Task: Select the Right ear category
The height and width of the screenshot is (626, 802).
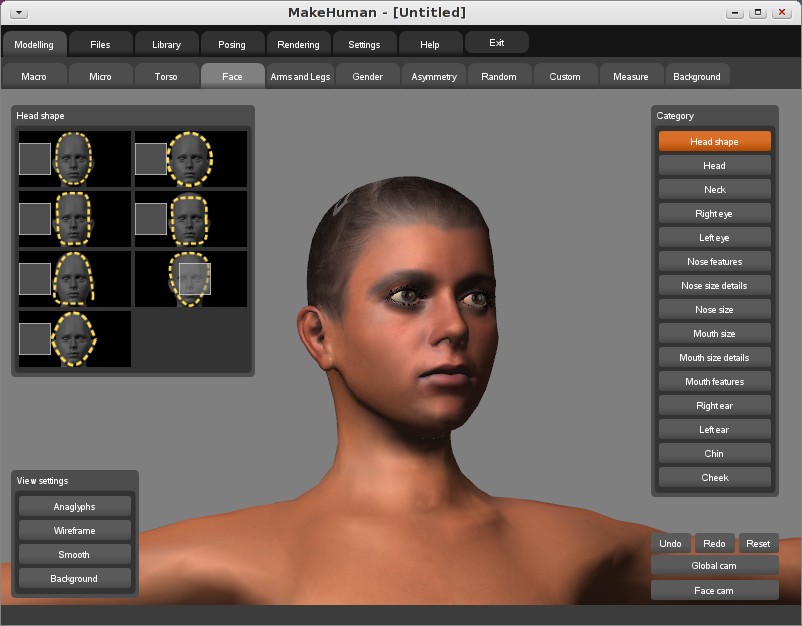Action: (715, 406)
